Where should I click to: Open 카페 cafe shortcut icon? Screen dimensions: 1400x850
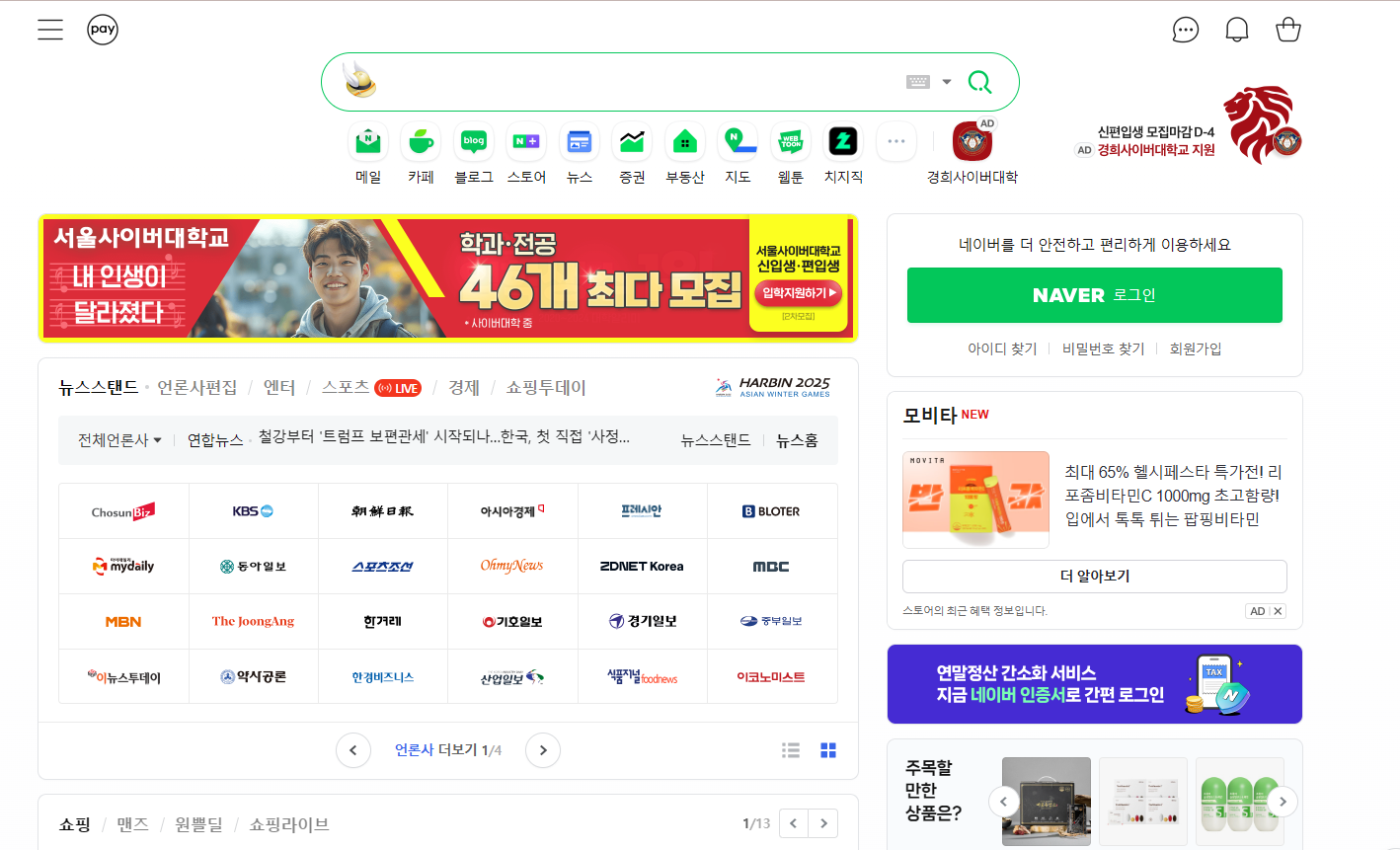coord(422,142)
